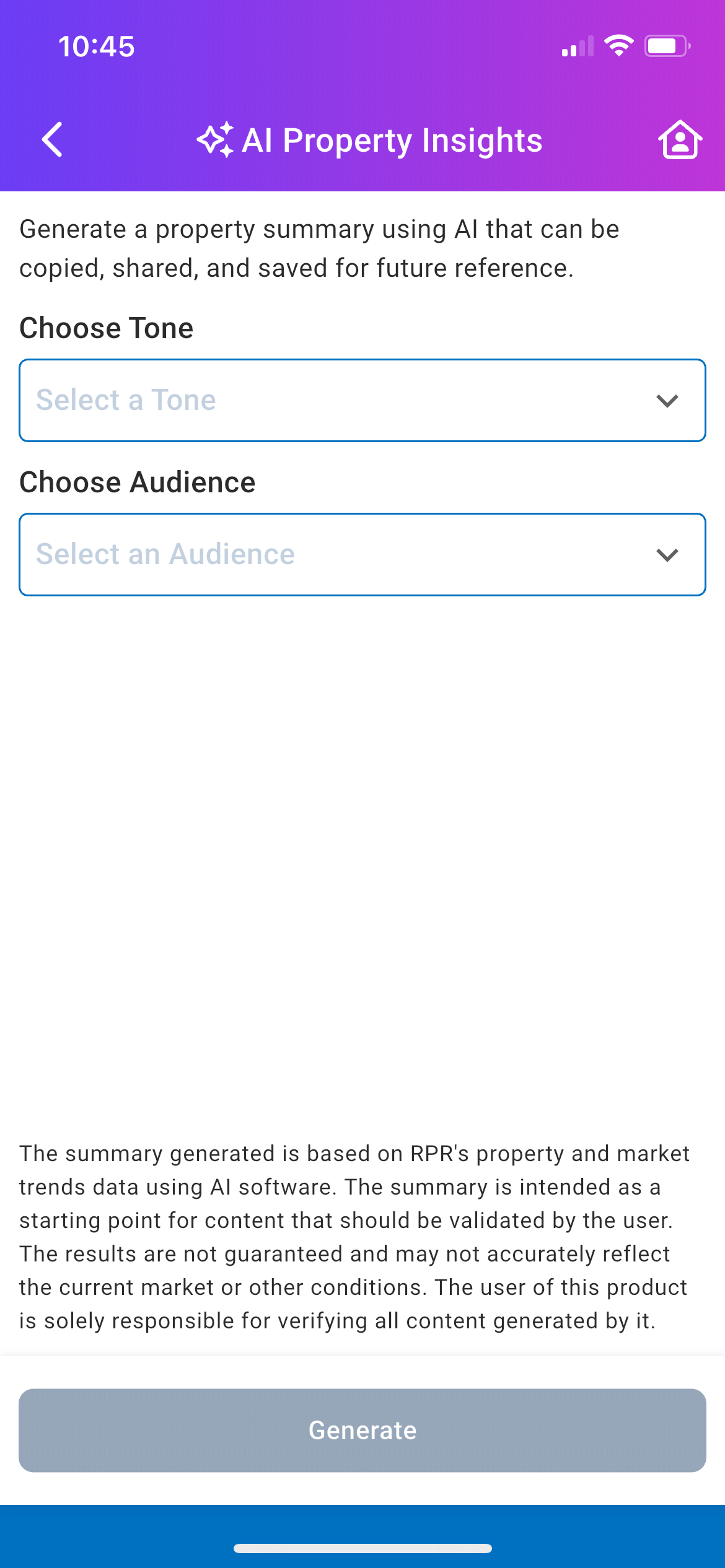Tap the RPR disclaimer paragraph

tap(354, 1237)
